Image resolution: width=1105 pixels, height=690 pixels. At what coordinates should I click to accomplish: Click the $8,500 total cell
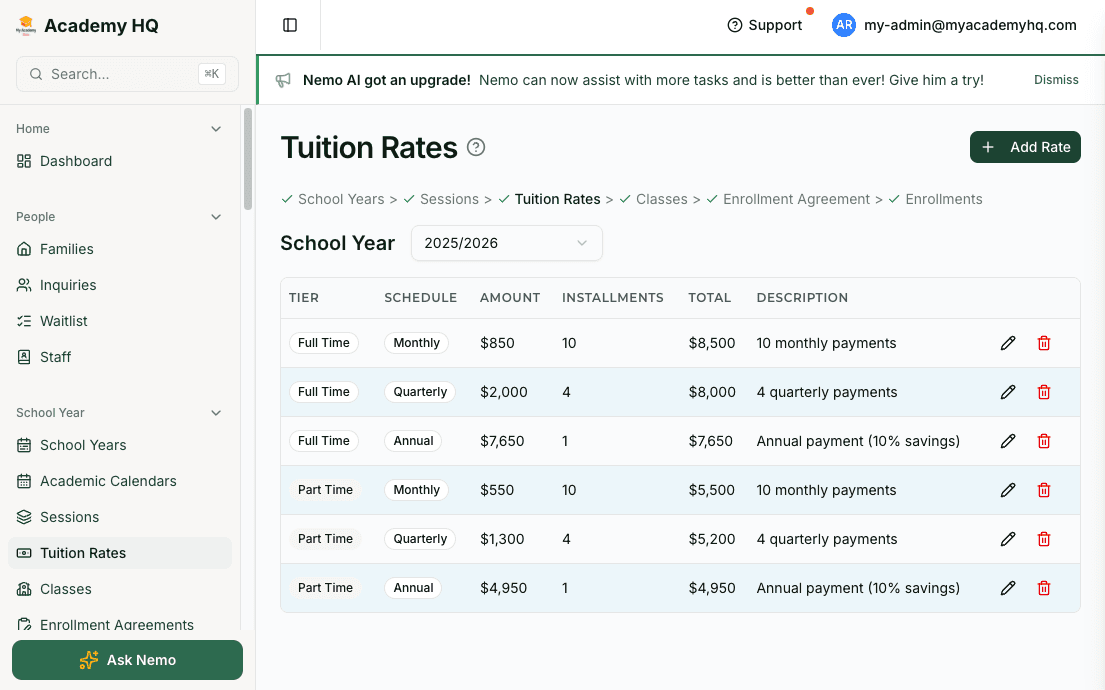point(712,343)
